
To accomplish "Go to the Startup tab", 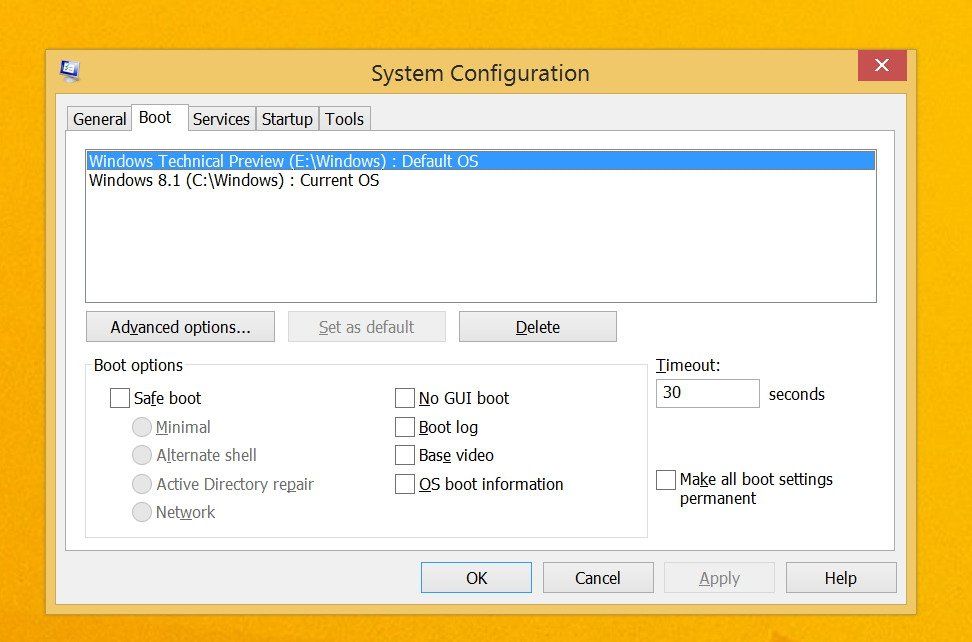I will pyautogui.click(x=287, y=118).
